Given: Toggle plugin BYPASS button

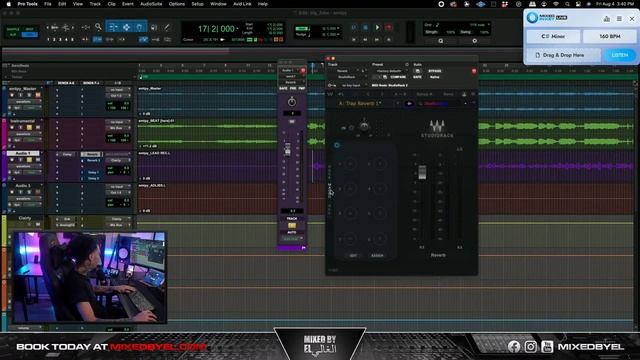Looking at the screenshot, I should tap(435, 71).
